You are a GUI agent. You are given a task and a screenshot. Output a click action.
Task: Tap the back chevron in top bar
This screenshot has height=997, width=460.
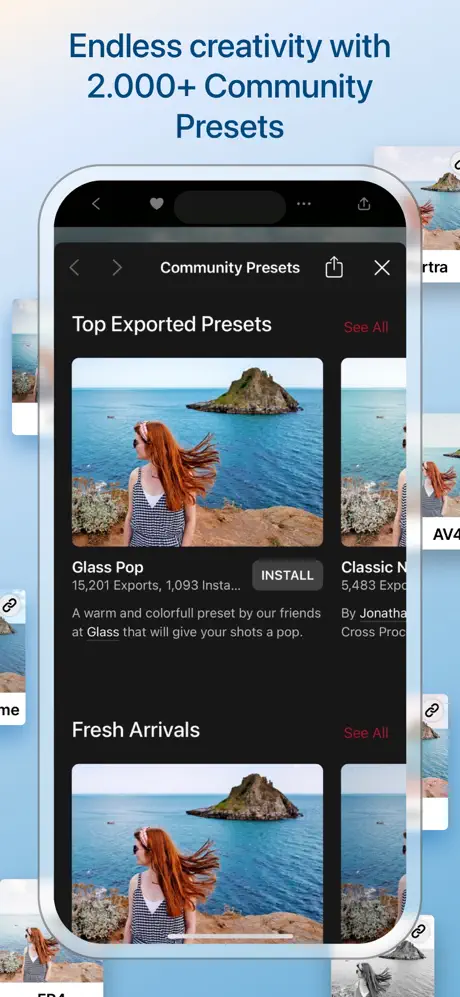pyautogui.click(x=96, y=203)
